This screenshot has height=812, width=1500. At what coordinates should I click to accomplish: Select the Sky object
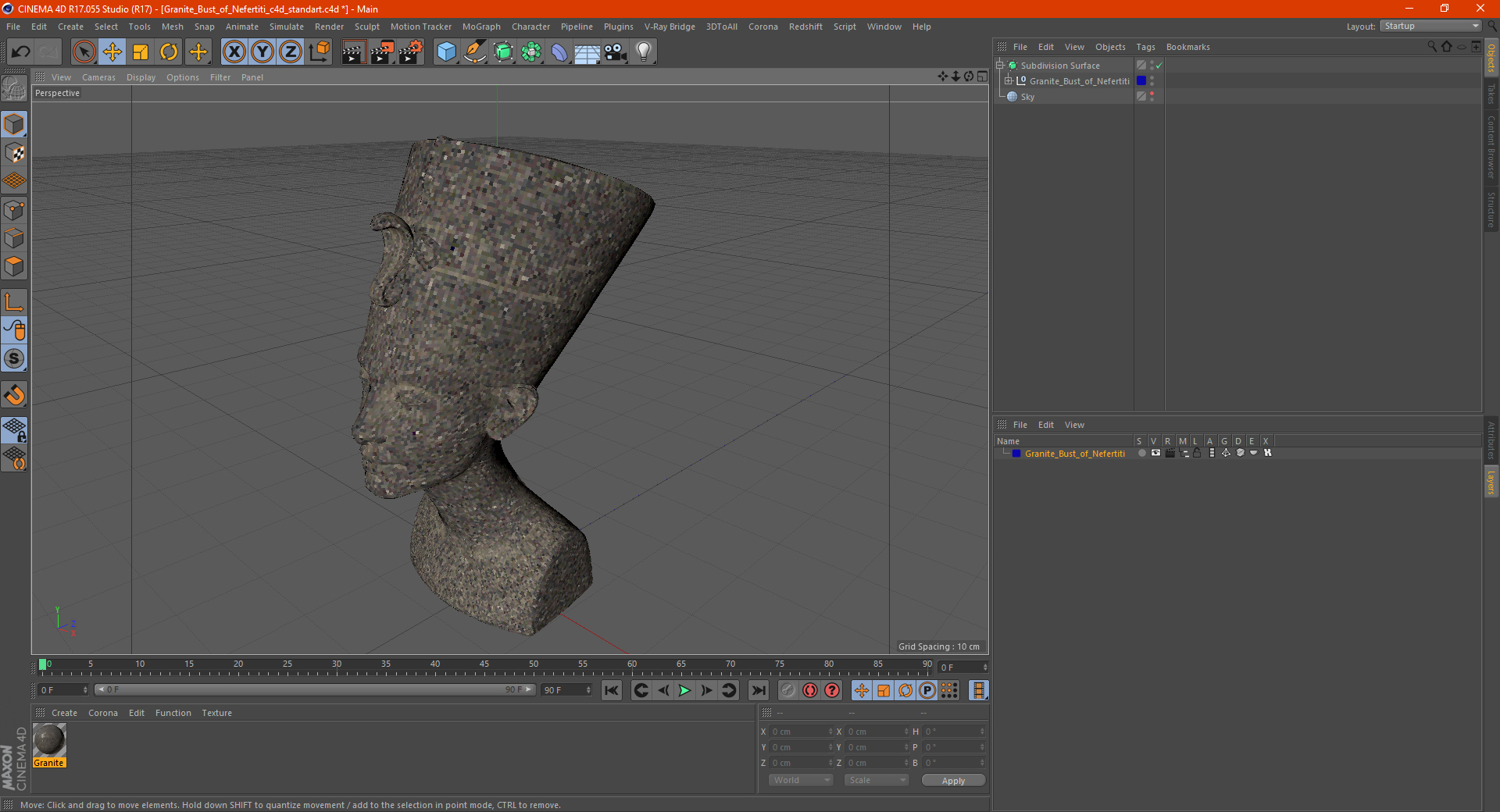point(1027,97)
